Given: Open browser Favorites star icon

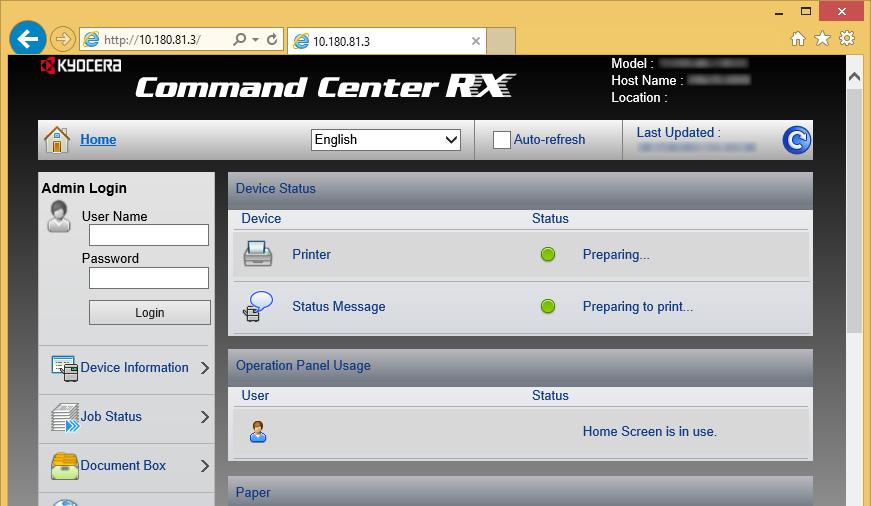Looking at the screenshot, I should coord(822,38).
